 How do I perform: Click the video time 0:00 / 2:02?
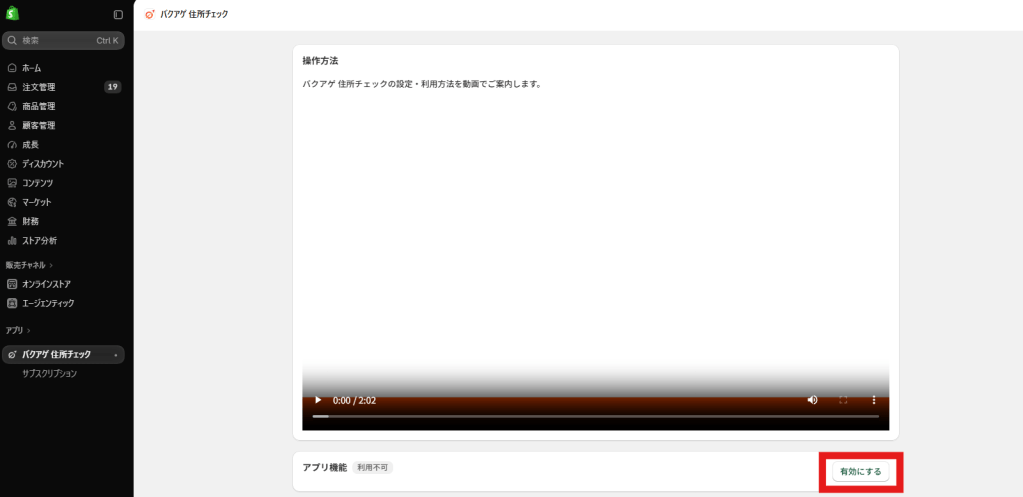(354, 400)
